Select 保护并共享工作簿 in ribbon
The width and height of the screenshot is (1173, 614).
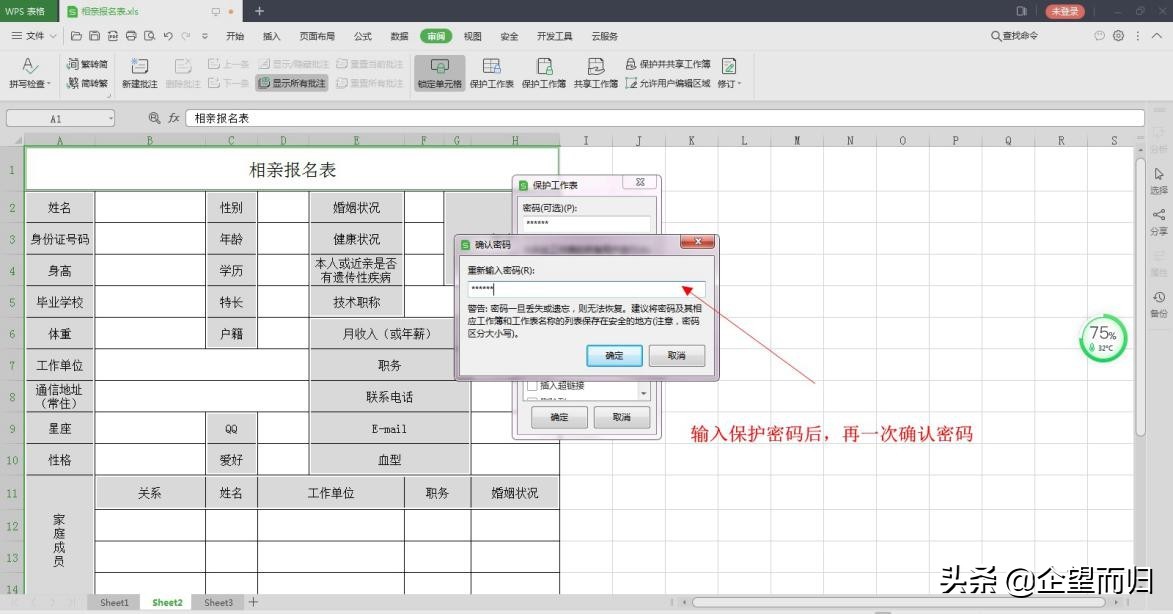tap(668, 64)
